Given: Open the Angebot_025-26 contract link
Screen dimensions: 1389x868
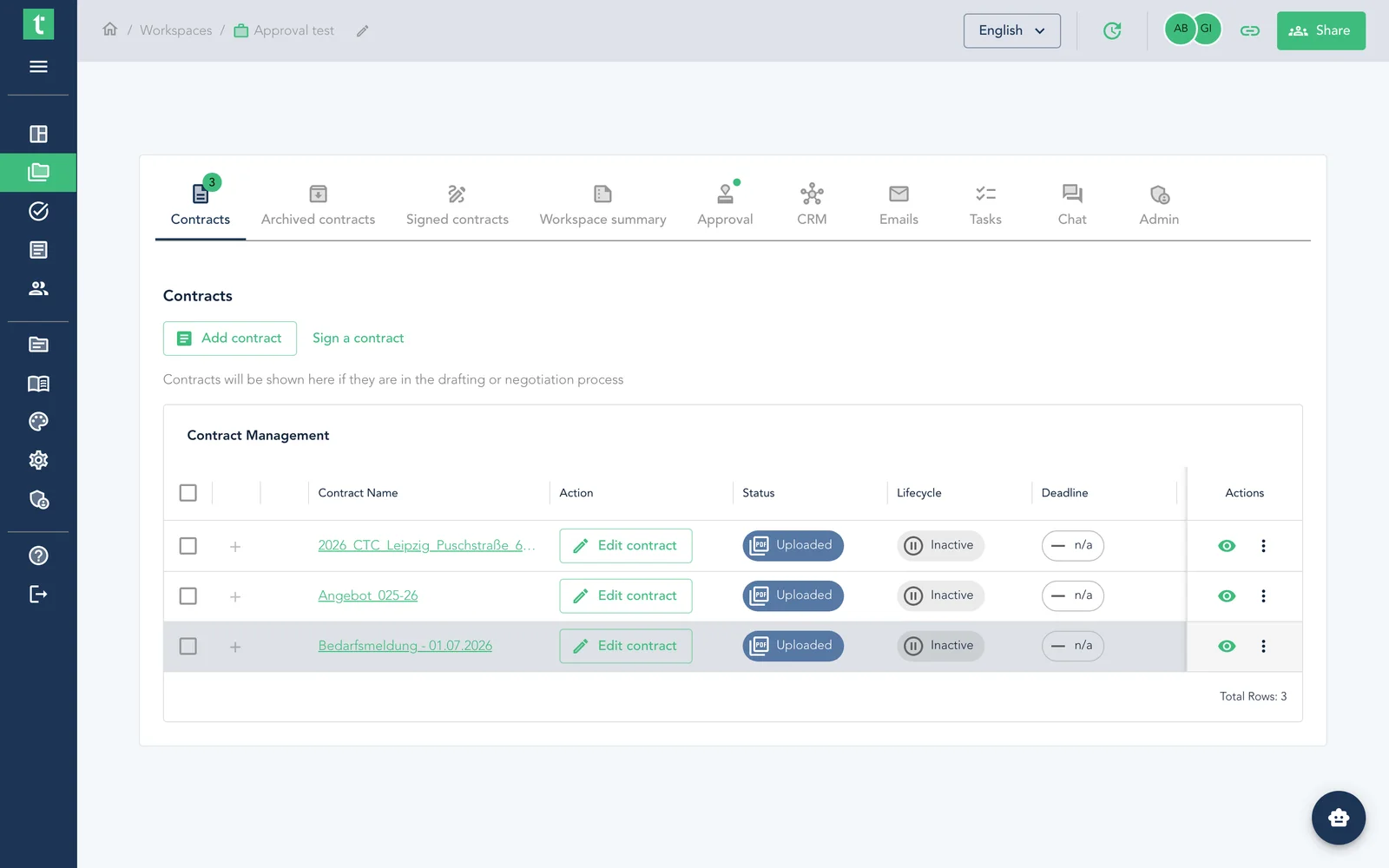Looking at the screenshot, I should coord(368,595).
